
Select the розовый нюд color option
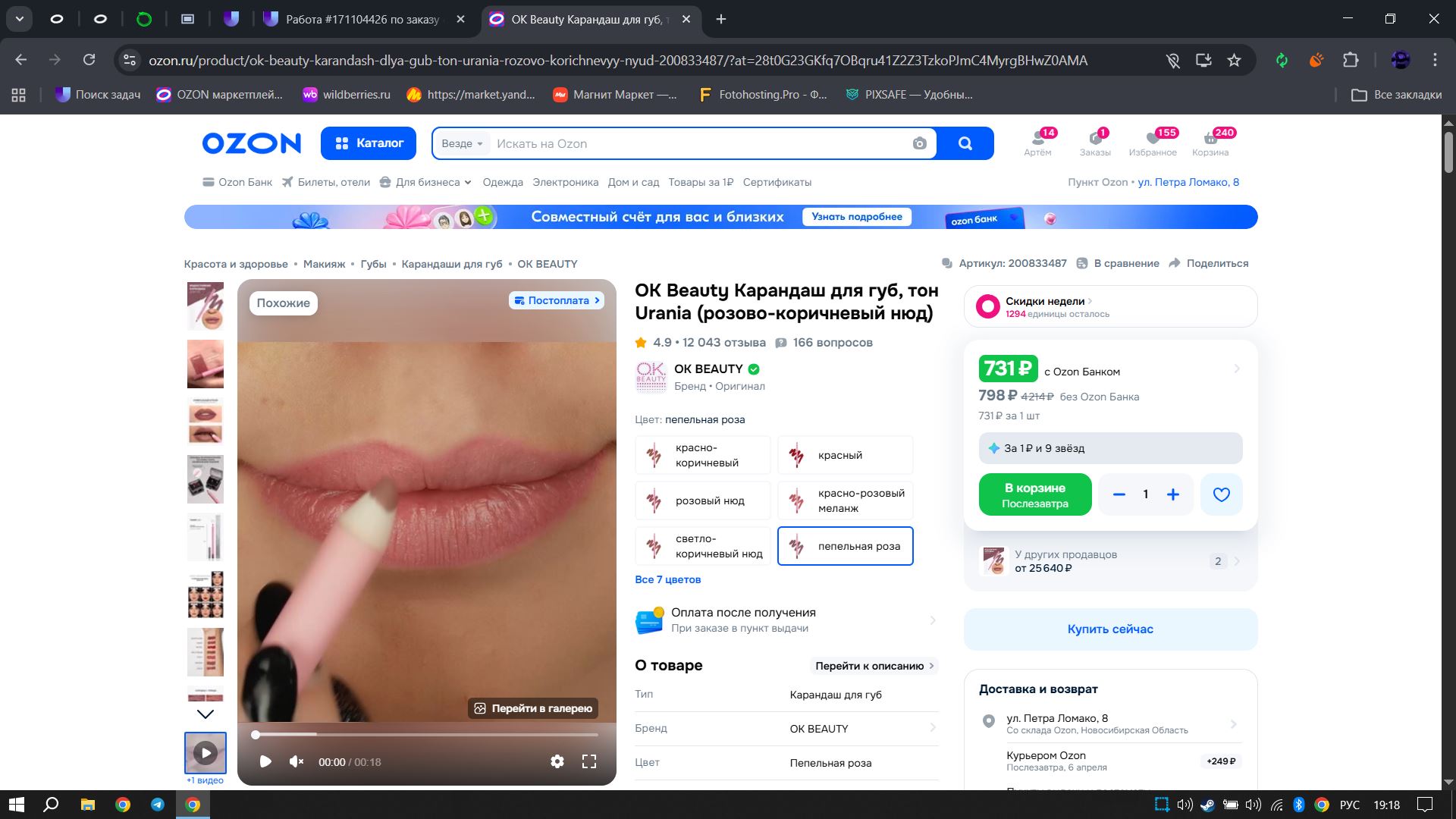[x=702, y=500]
